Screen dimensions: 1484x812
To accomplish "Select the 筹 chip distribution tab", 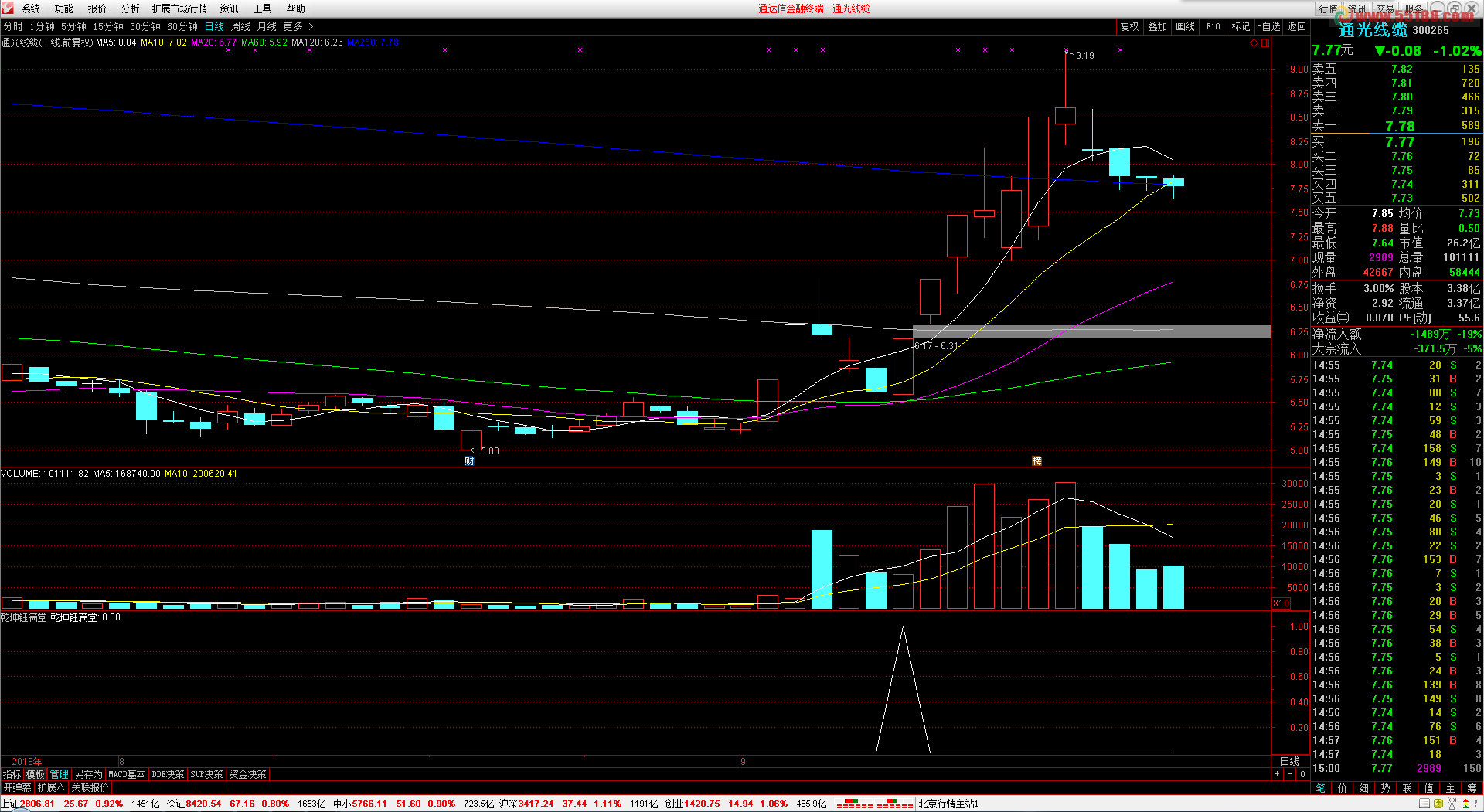I will tap(1472, 788).
